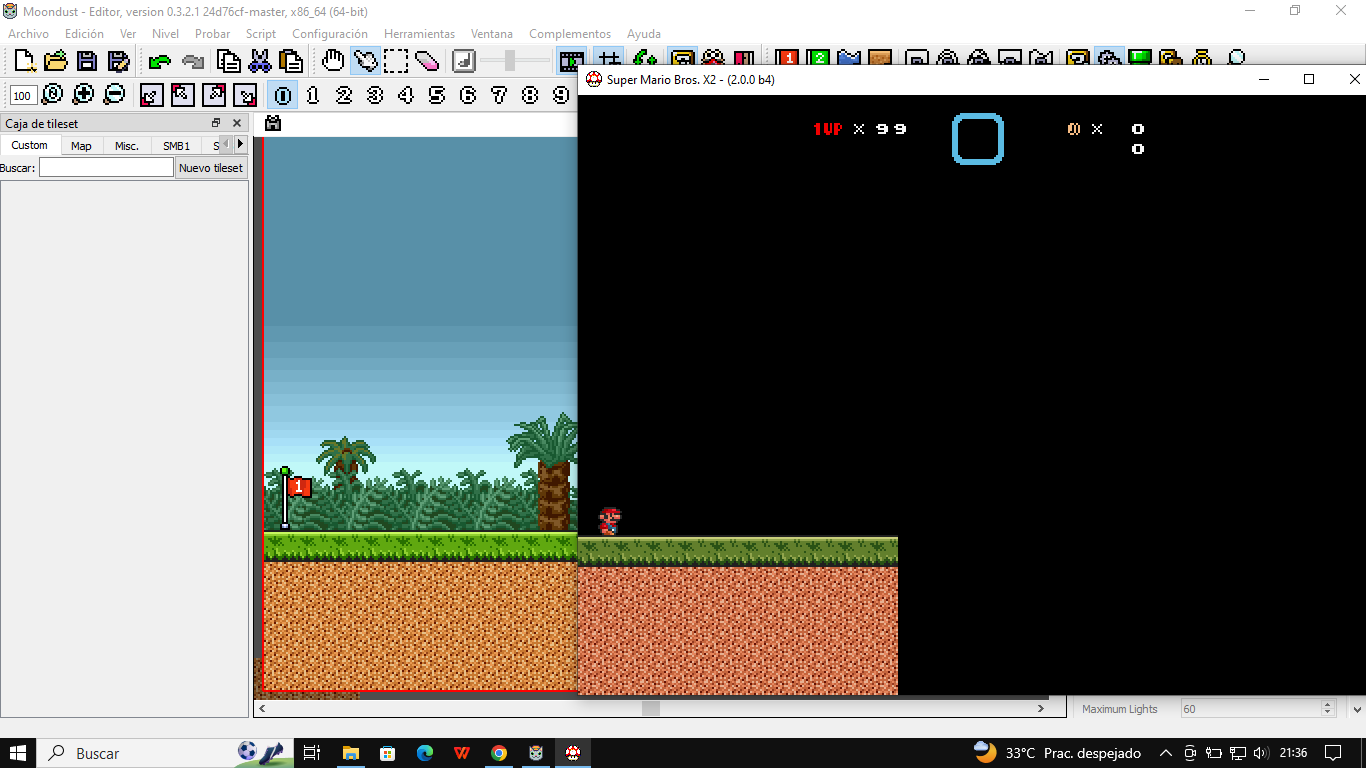Switch to section 1

click(313, 95)
